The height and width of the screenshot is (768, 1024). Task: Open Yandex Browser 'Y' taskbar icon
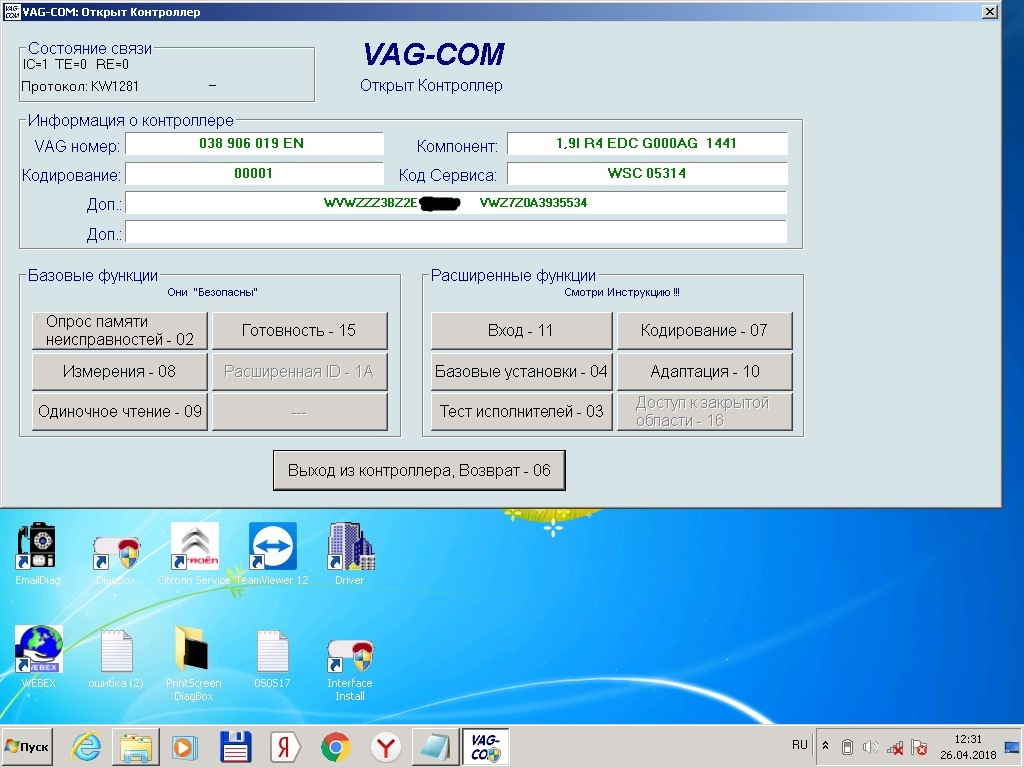coord(386,747)
